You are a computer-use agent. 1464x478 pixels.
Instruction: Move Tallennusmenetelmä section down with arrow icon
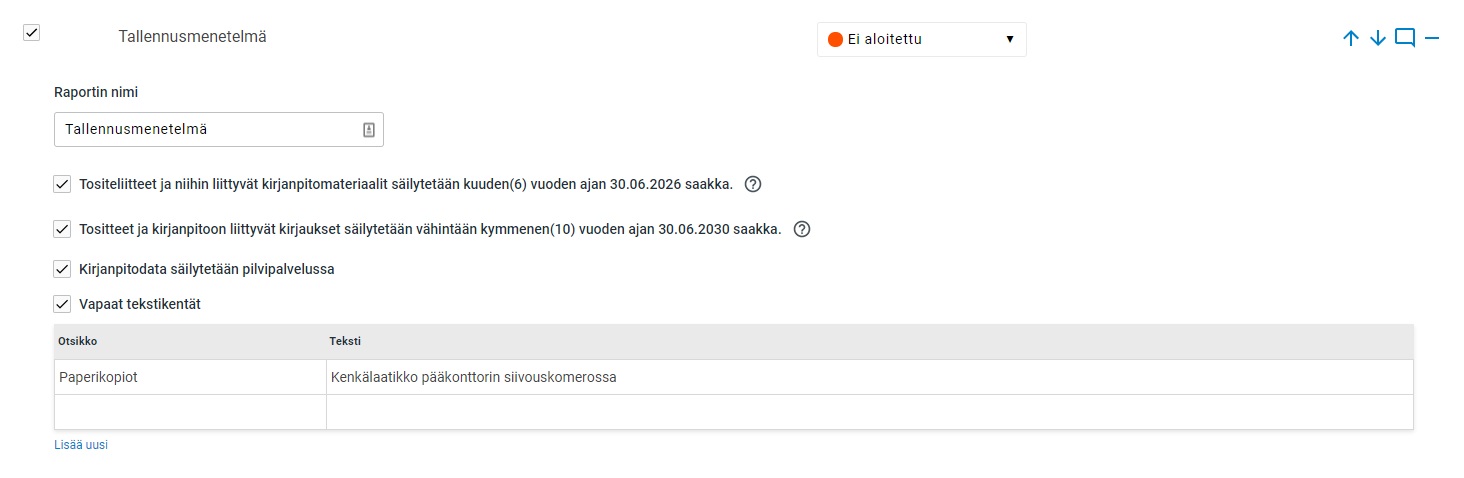tap(1377, 38)
